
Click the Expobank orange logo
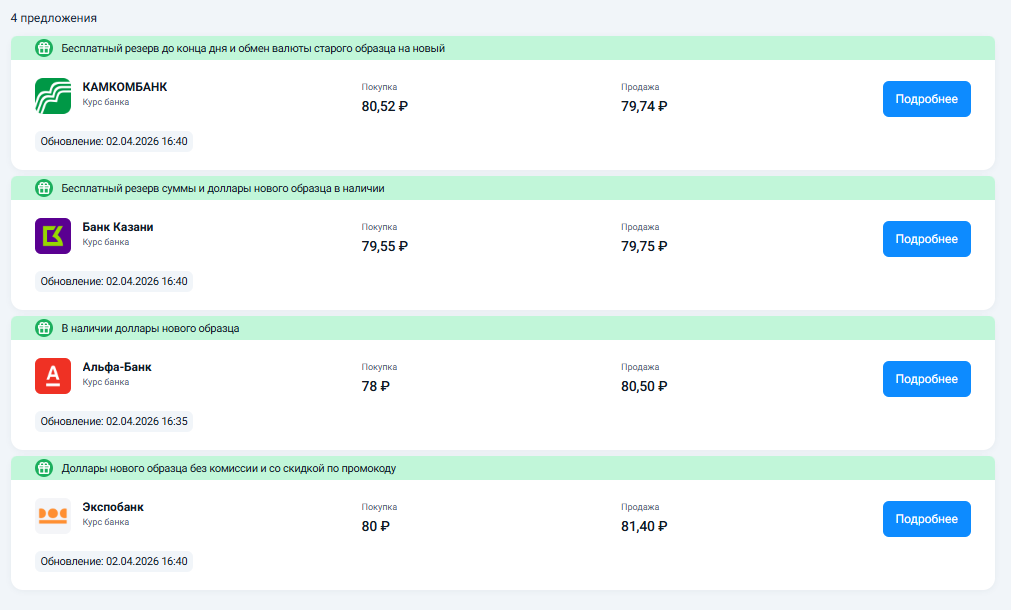click(x=52, y=516)
